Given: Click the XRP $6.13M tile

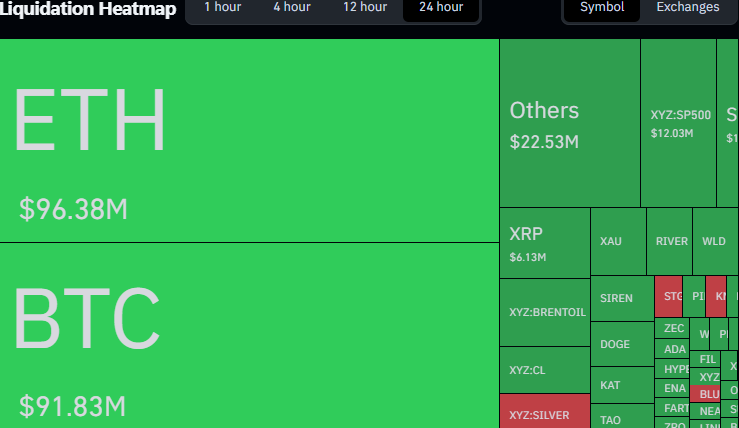Looking at the screenshot, I should point(544,243).
